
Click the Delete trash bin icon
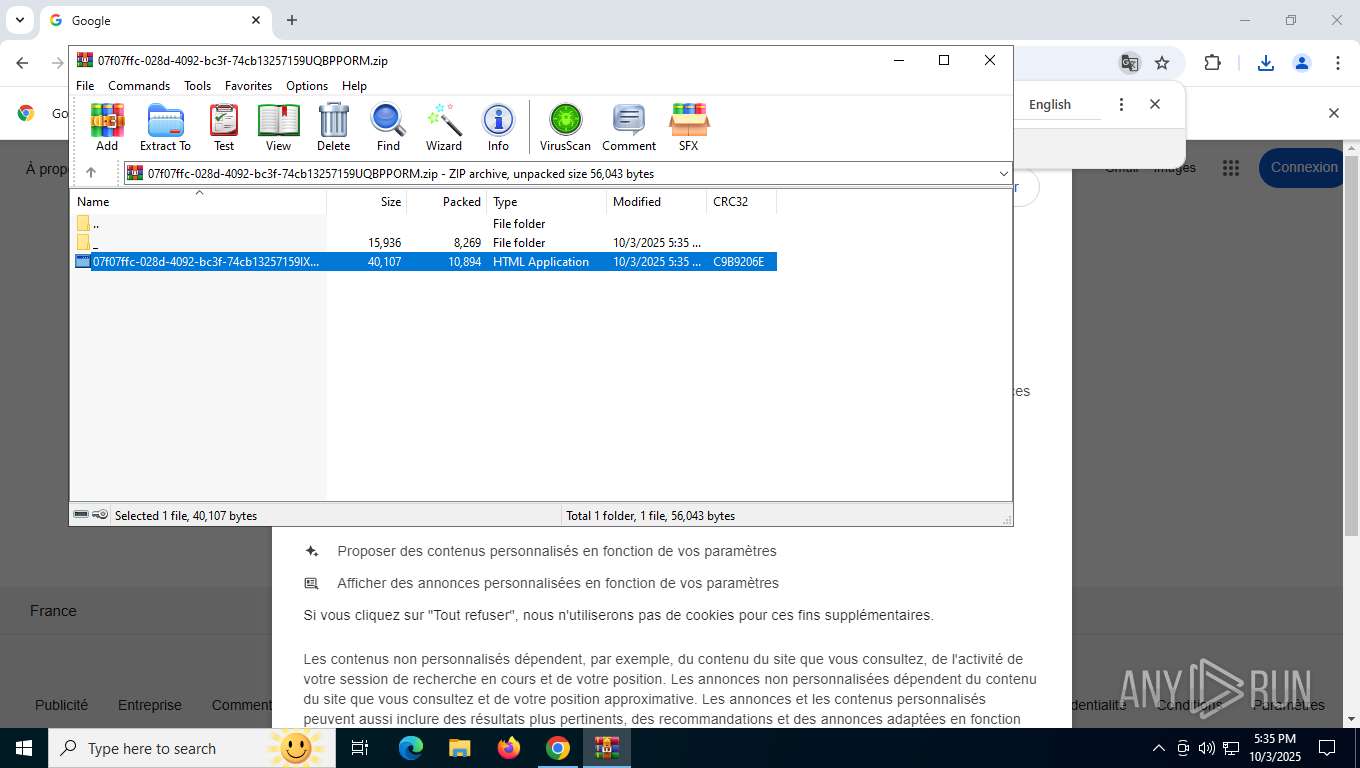pyautogui.click(x=333, y=127)
